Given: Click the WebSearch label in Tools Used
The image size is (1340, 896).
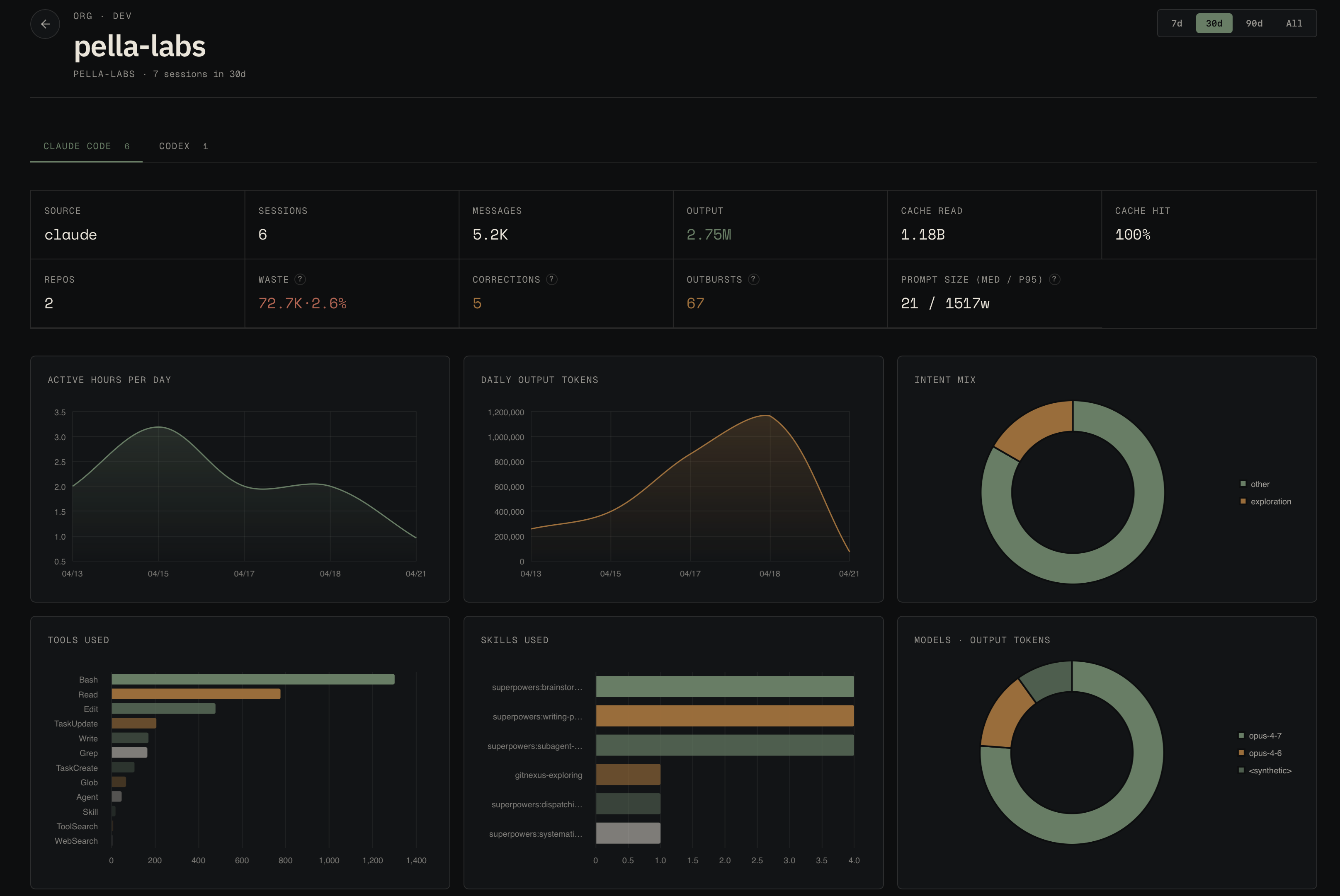Looking at the screenshot, I should pos(76,841).
